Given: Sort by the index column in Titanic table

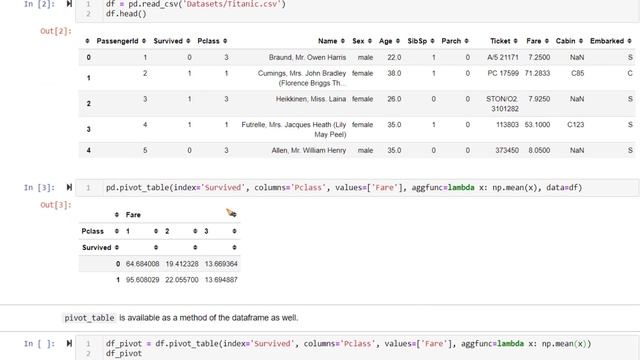Looking at the screenshot, I should pos(87,41).
